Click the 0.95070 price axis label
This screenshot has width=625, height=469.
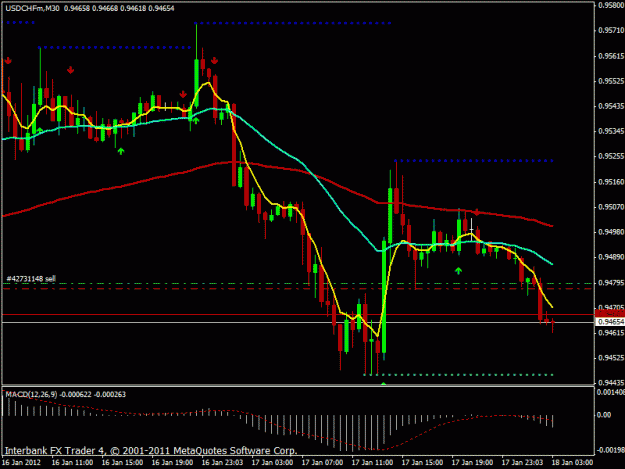(x=611, y=207)
